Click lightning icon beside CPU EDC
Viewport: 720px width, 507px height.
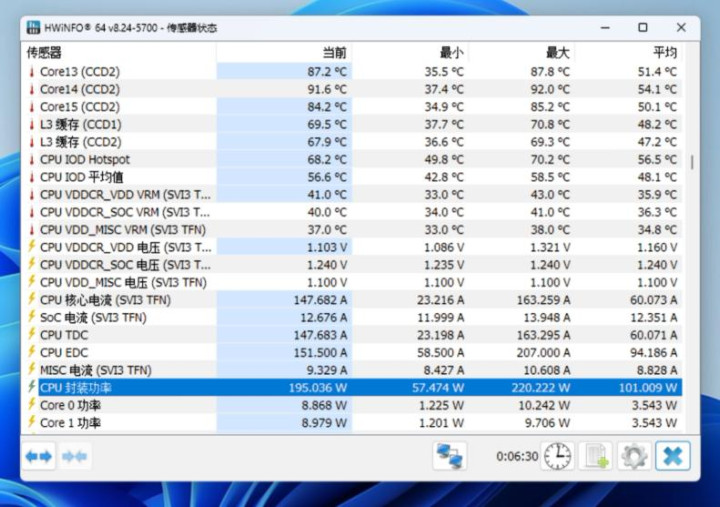click(32, 352)
